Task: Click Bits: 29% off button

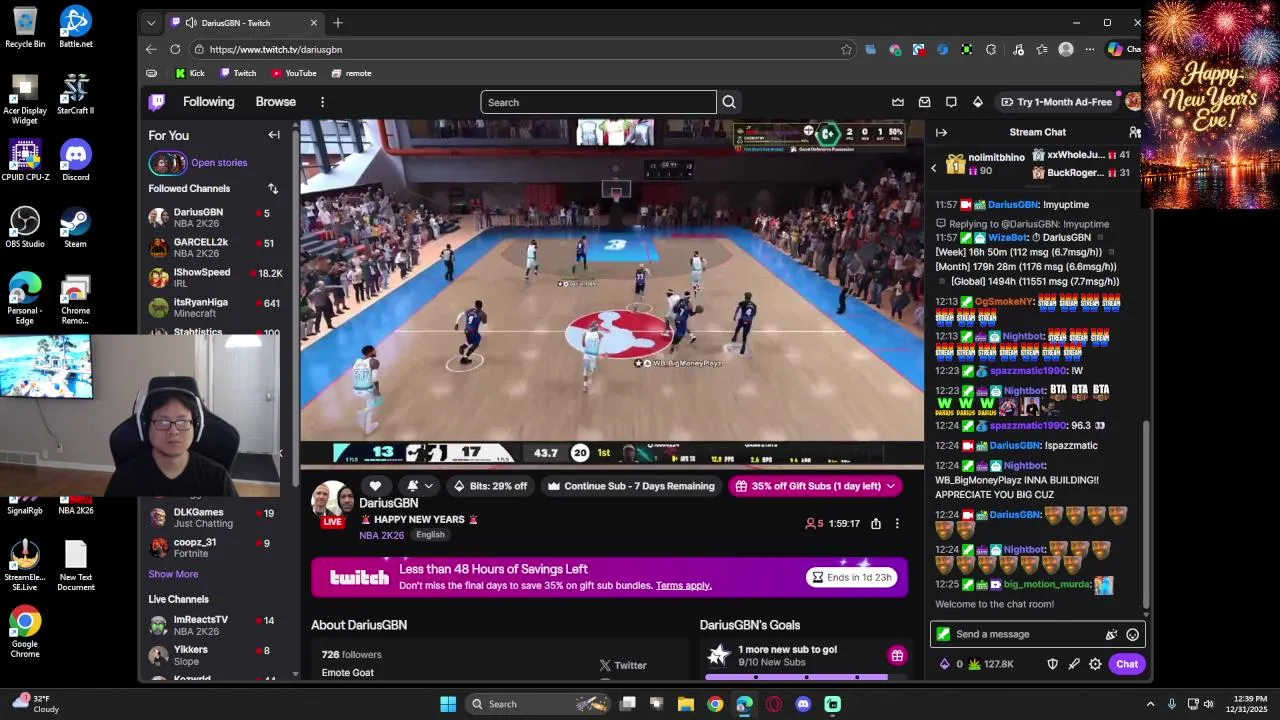Action: click(490, 486)
